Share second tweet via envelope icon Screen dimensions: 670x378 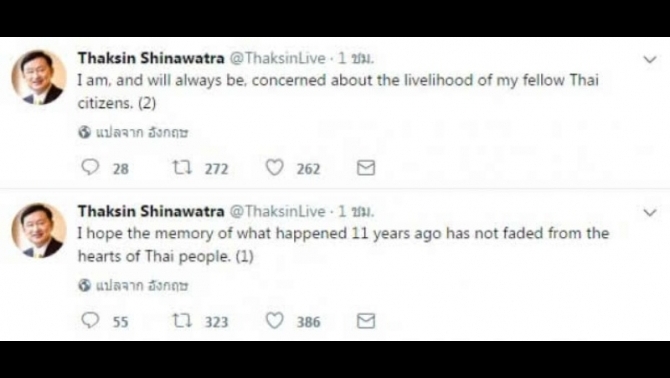(x=366, y=321)
